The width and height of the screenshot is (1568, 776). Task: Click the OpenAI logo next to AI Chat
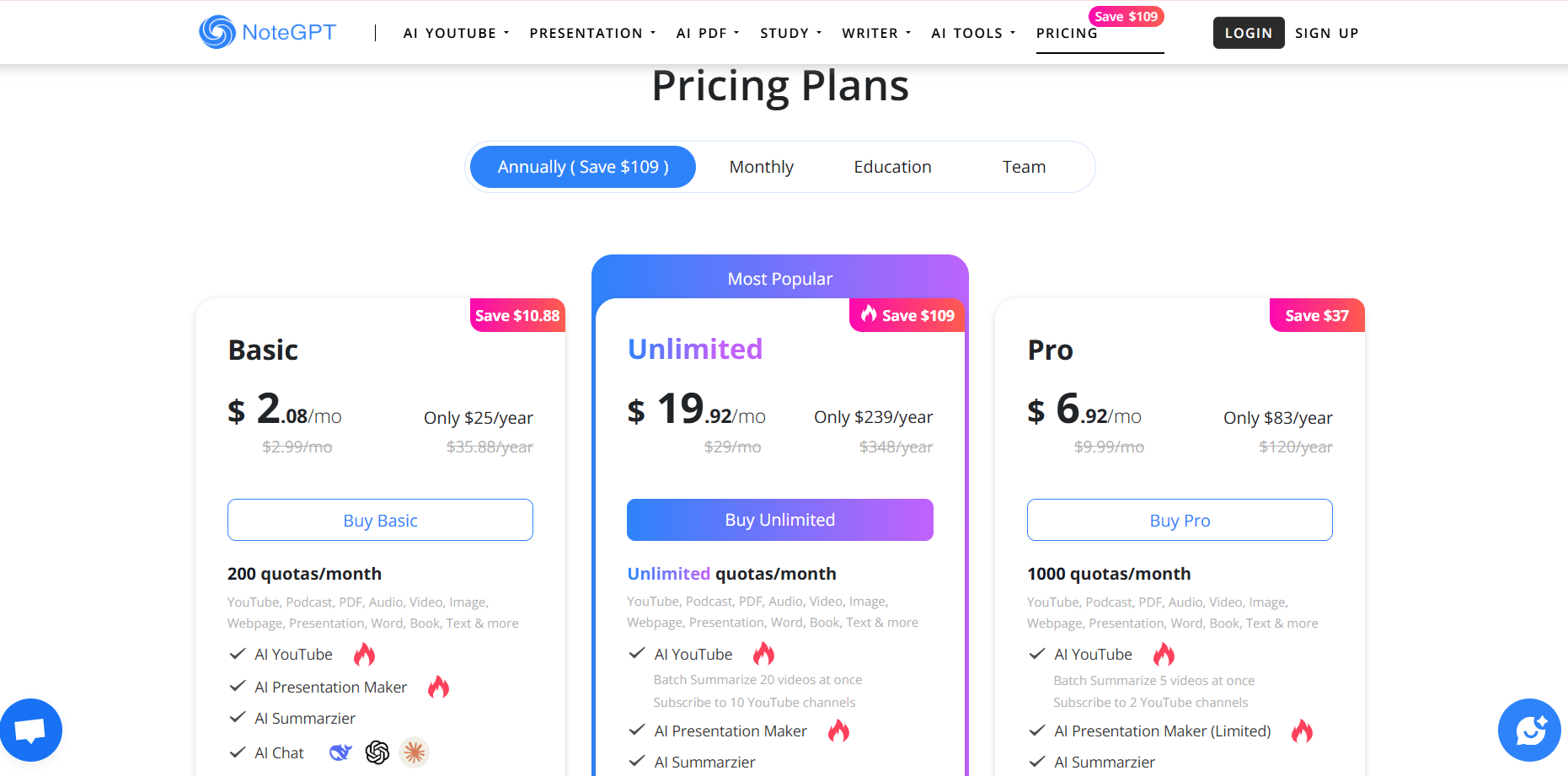point(377,752)
